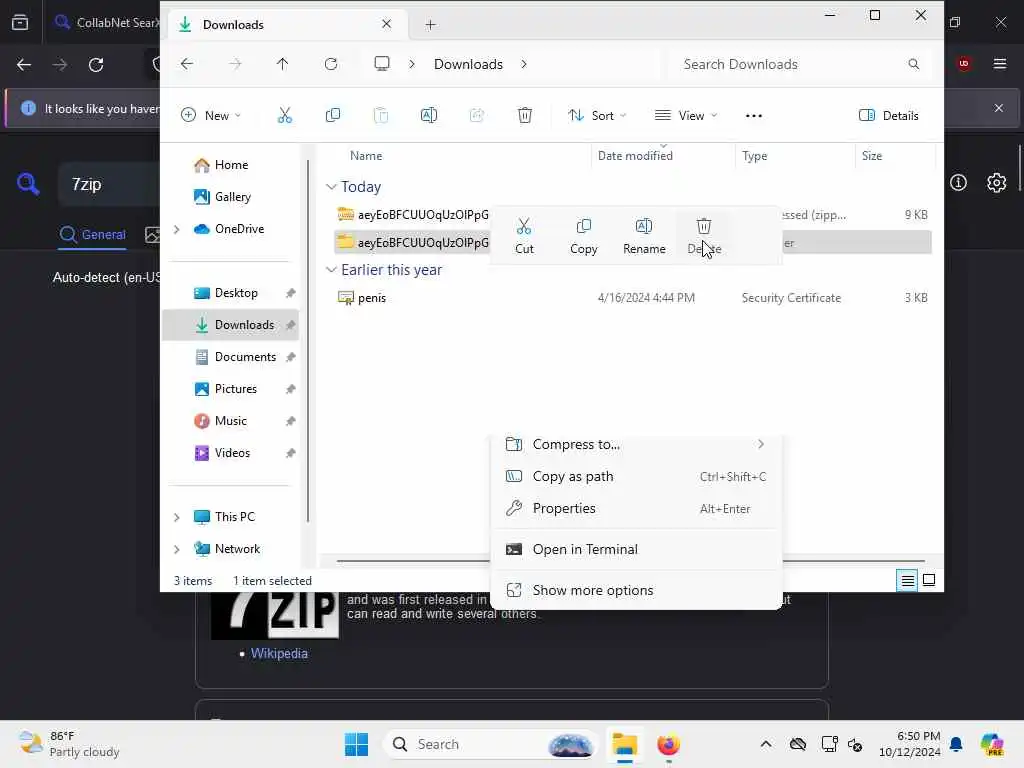The width and height of the screenshot is (1024, 768).
Task: Open the See more three-dots menu
Action: pos(754,116)
